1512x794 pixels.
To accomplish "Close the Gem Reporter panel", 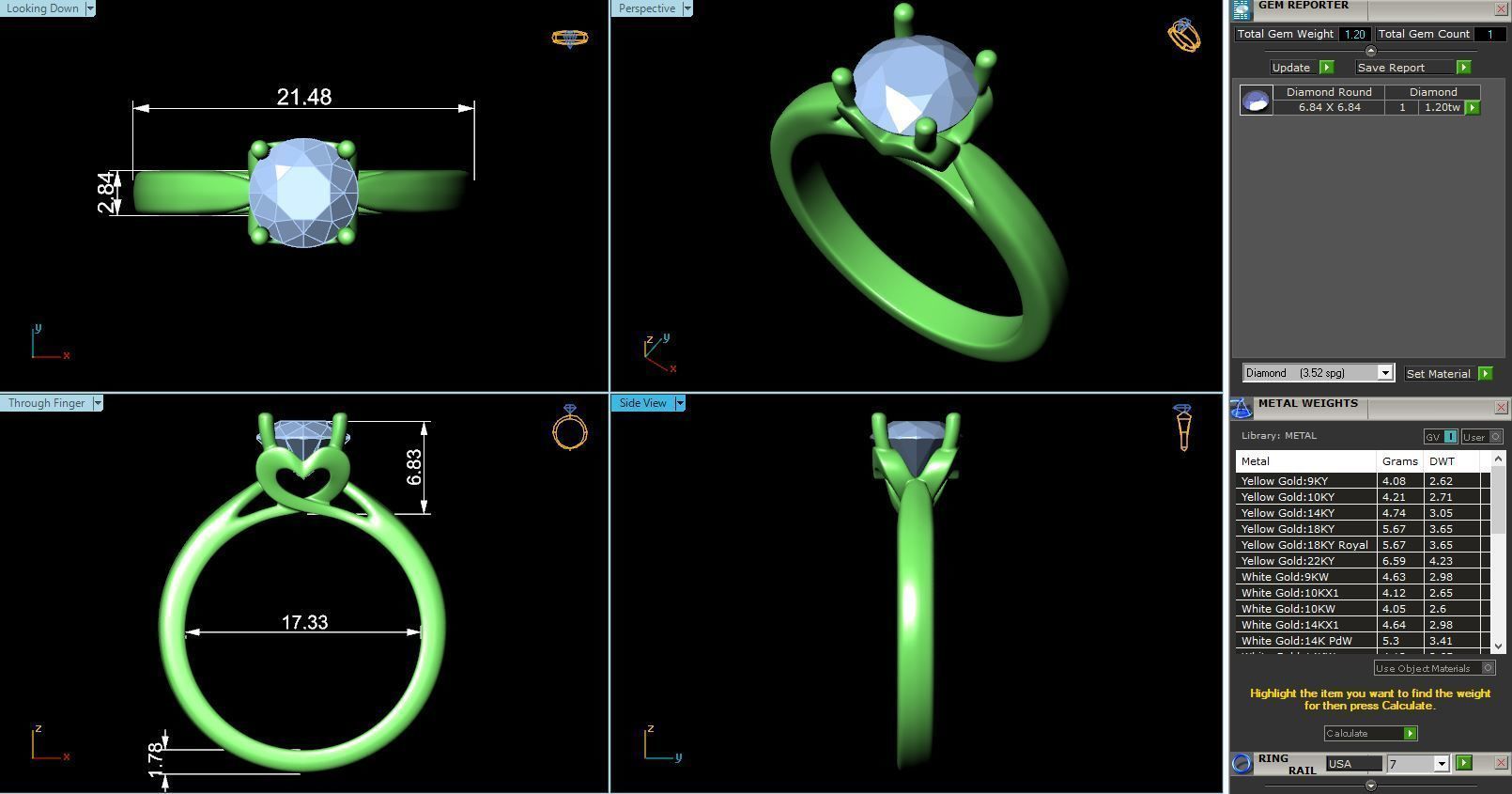I will pos(1500,9).
